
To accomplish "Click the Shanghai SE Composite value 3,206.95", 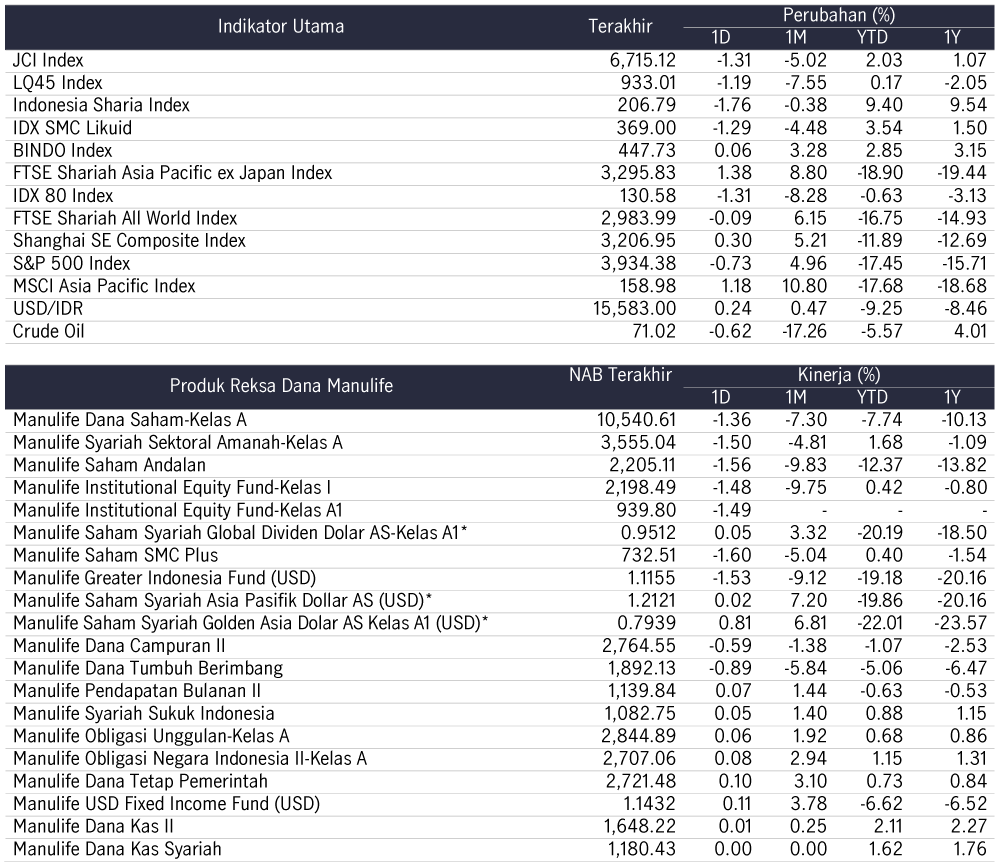I will (x=638, y=241).
